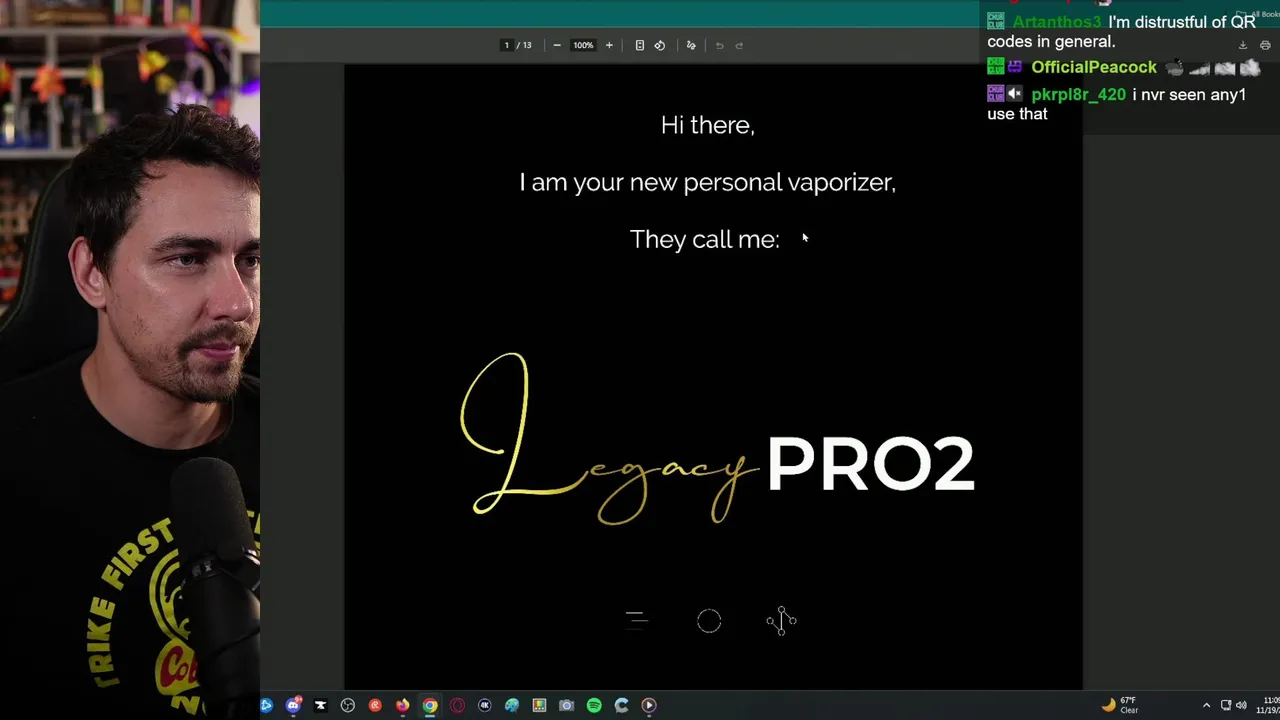Zoom out with the minus button
1280x720 pixels.
click(x=557, y=45)
